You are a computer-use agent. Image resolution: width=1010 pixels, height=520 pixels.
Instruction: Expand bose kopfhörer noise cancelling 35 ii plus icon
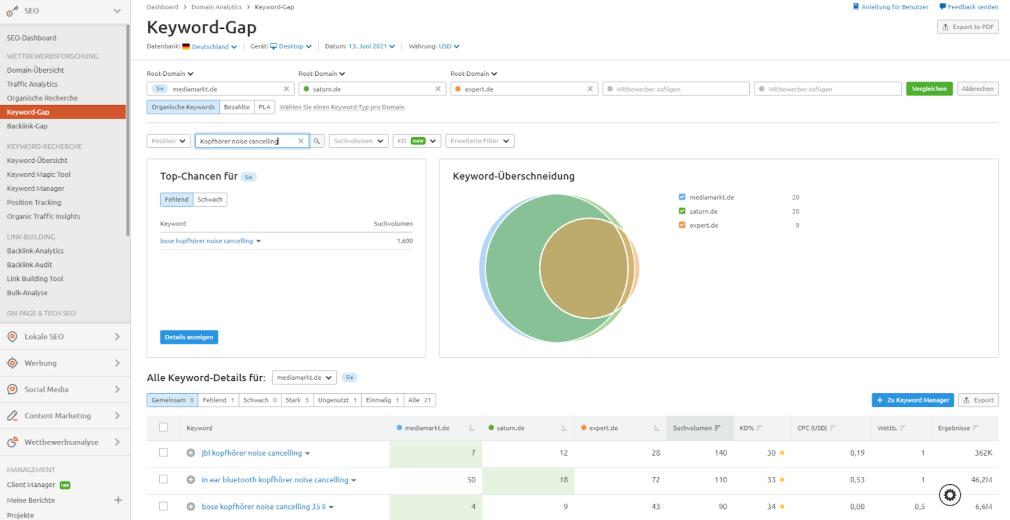point(191,507)
